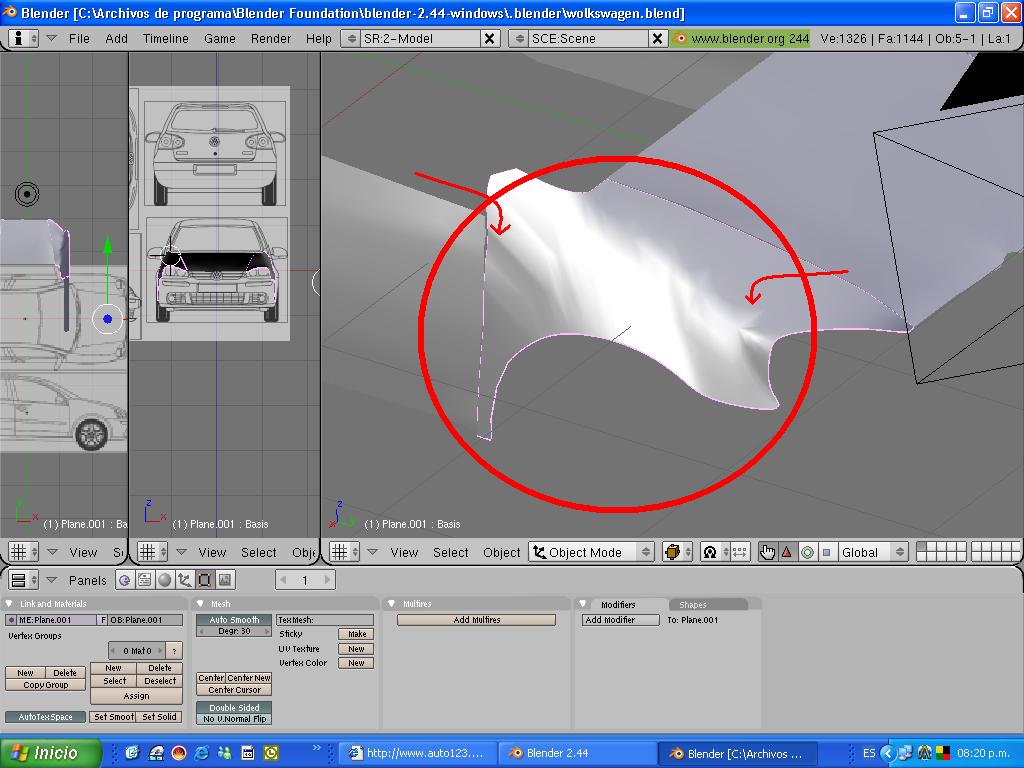
Task: Toggle the AutoTexSpace option
Action: point(46,717)
